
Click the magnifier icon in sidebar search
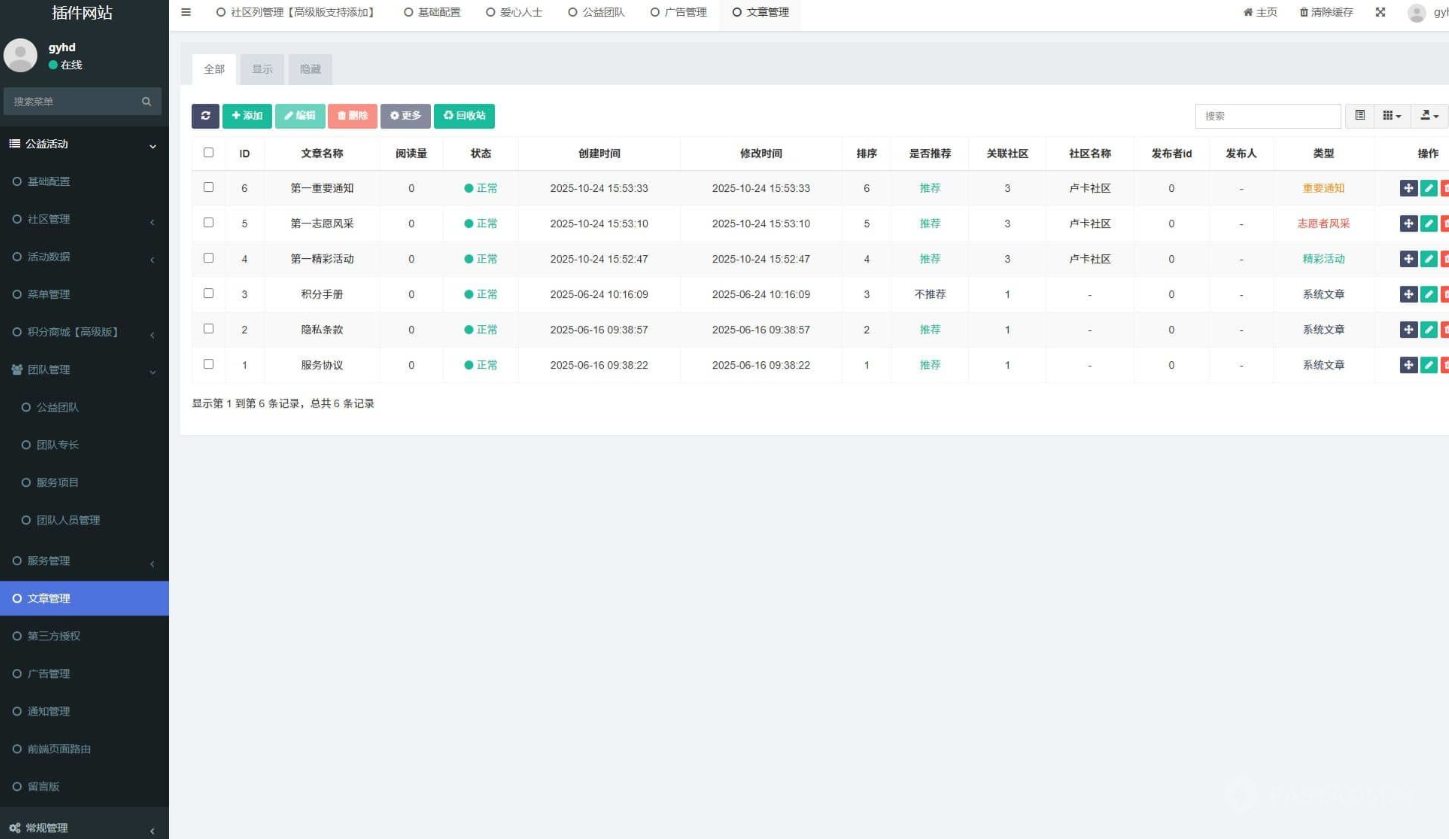tap(146, 101)
